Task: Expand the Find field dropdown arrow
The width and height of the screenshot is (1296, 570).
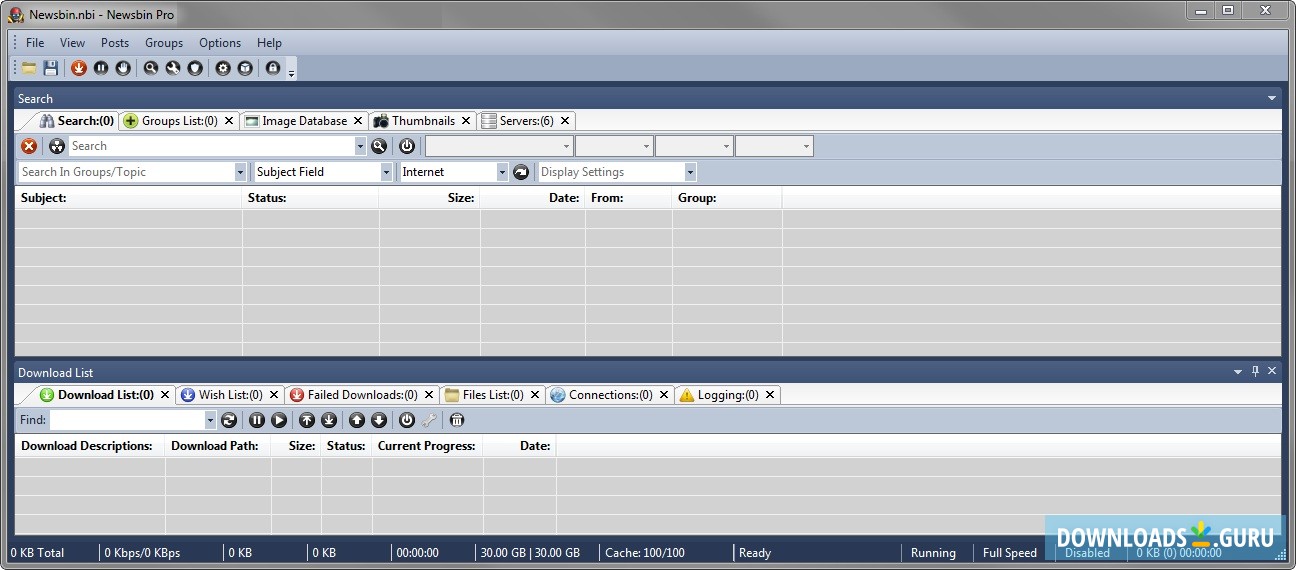Action: [x=210, y=420]
